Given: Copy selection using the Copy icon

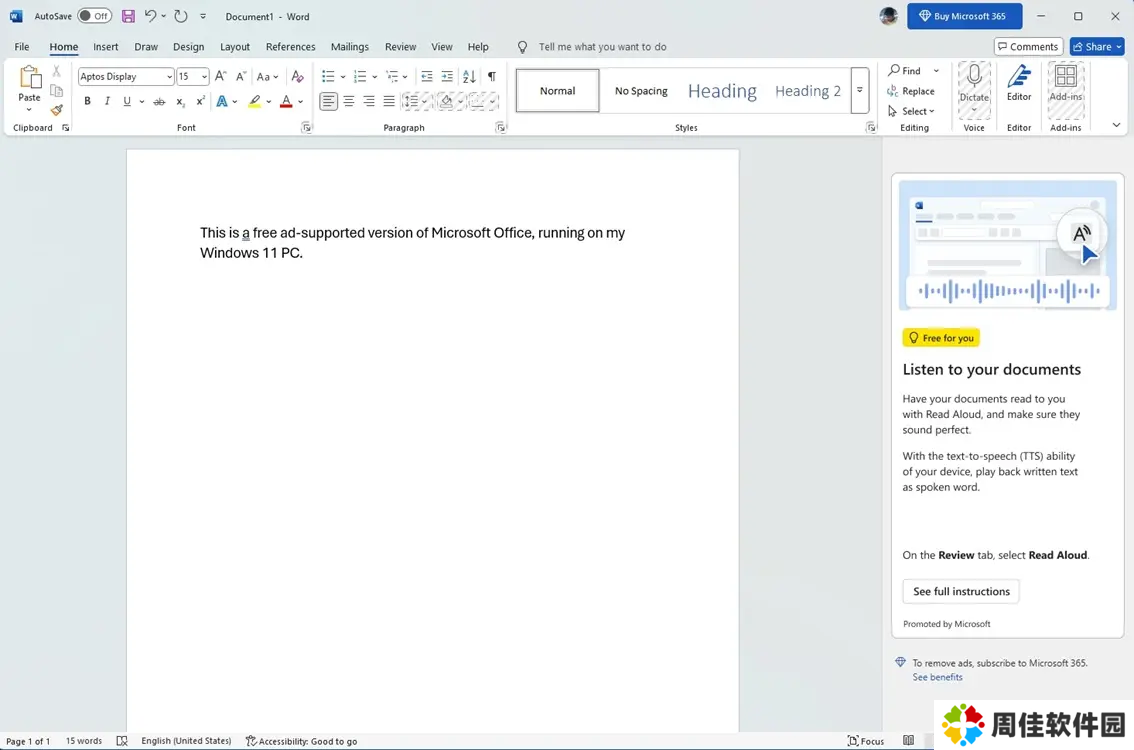Looking at the screenshot, I should coord(56,91).
